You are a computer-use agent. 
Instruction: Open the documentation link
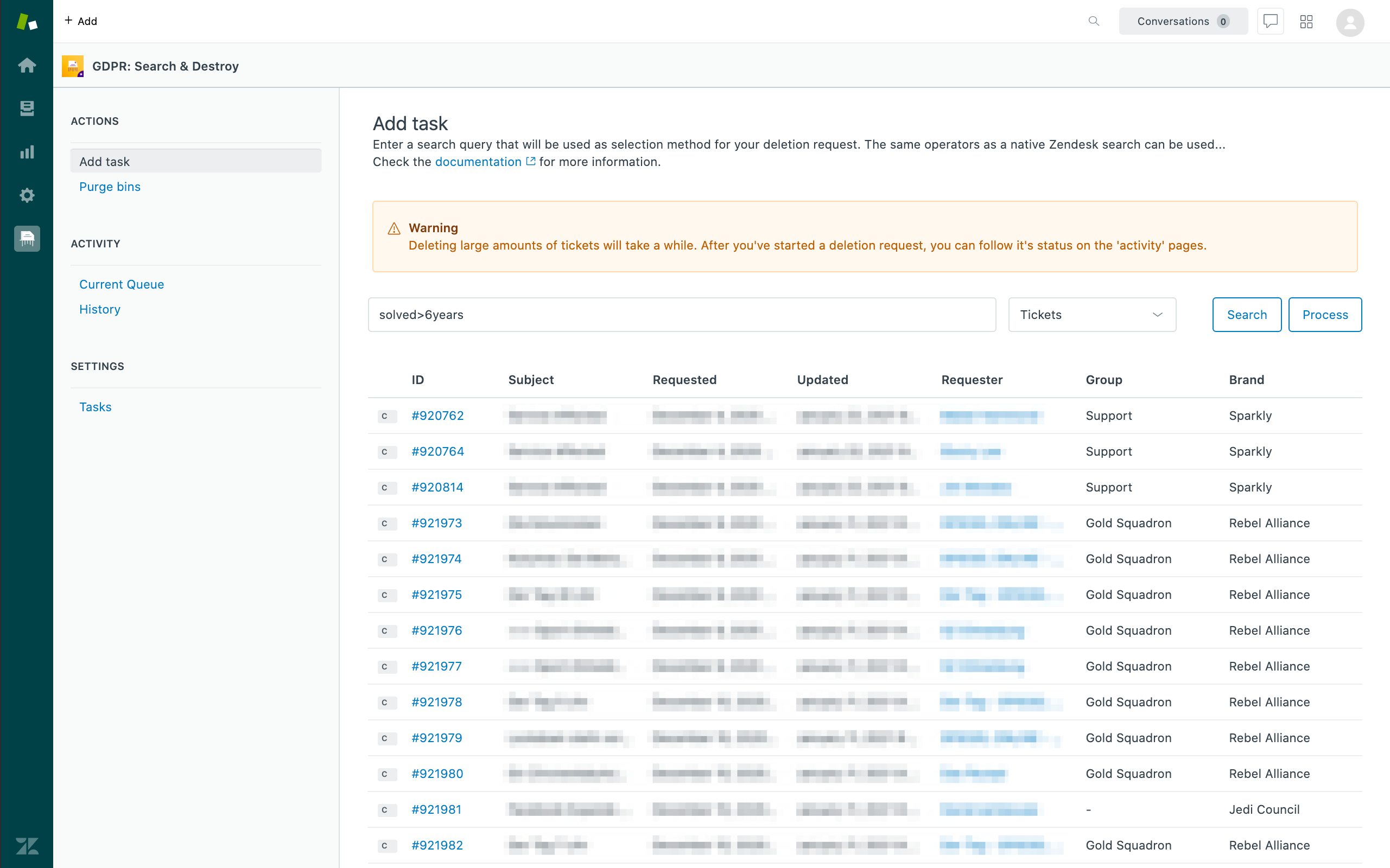[478, 162]
